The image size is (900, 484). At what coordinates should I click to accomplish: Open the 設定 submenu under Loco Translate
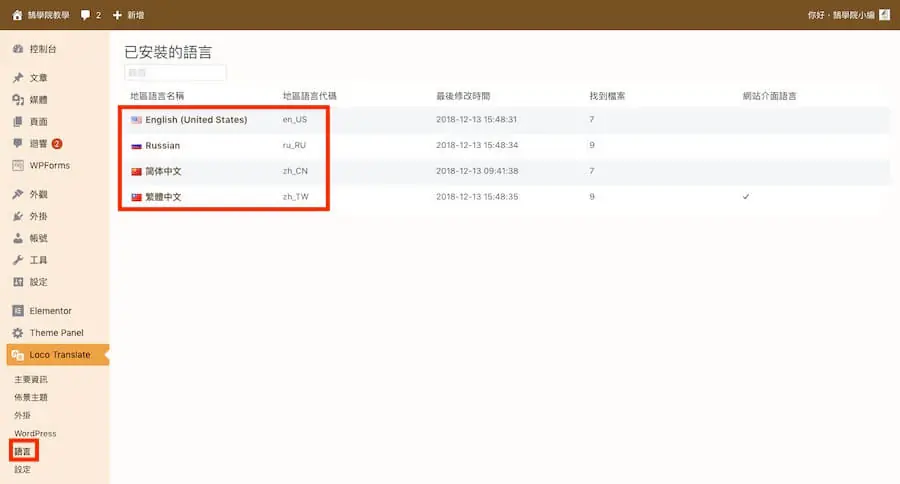pyautogui.click(x=22, y=469)
